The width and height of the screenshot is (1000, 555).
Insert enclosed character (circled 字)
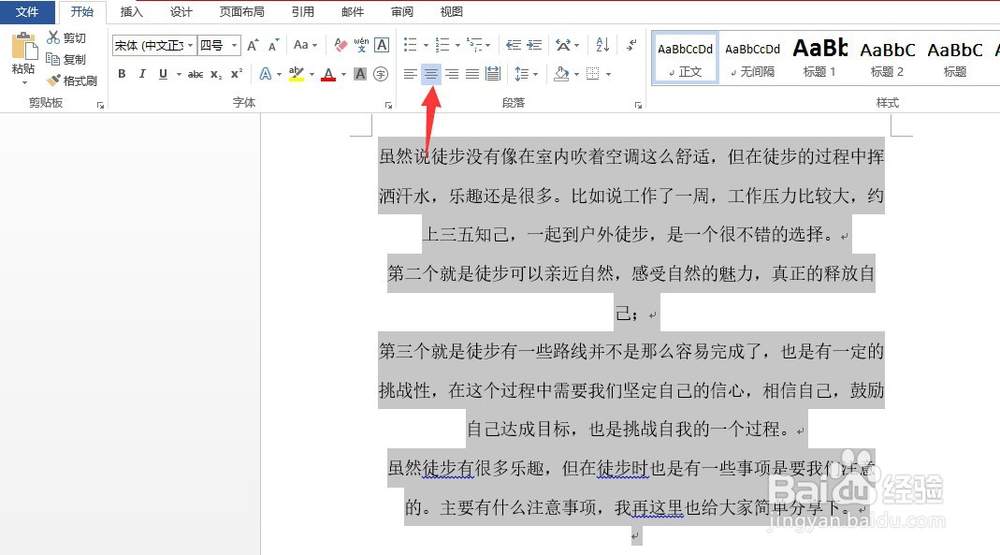[381, 75]
